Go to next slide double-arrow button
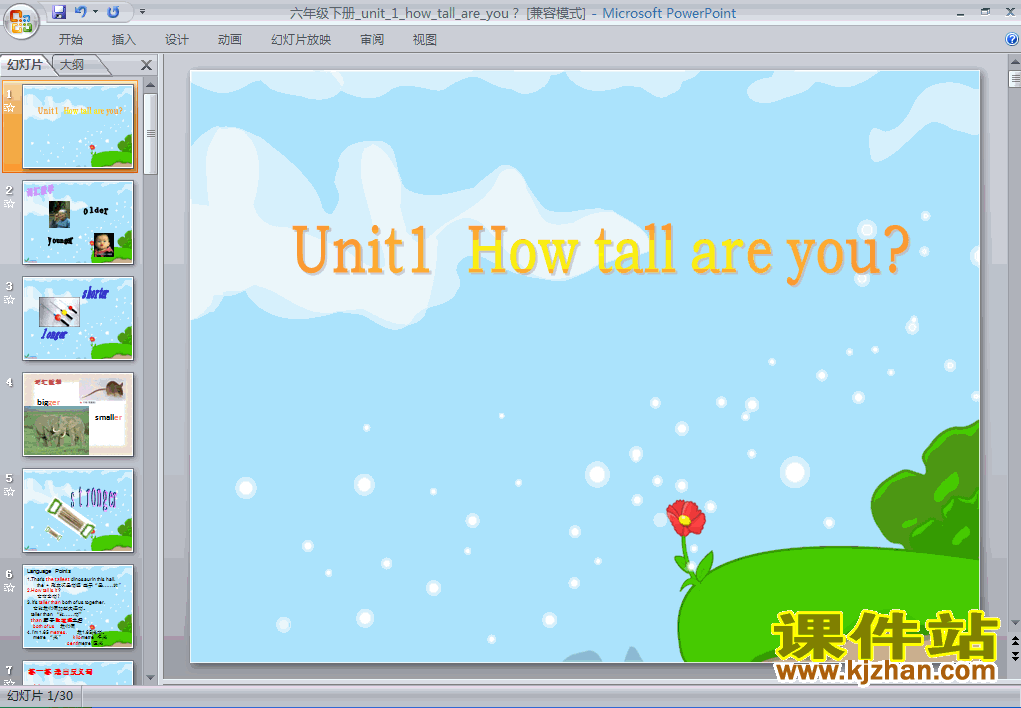The height and width of the screenshot is (708, 1021). (x=1014, y=656)
